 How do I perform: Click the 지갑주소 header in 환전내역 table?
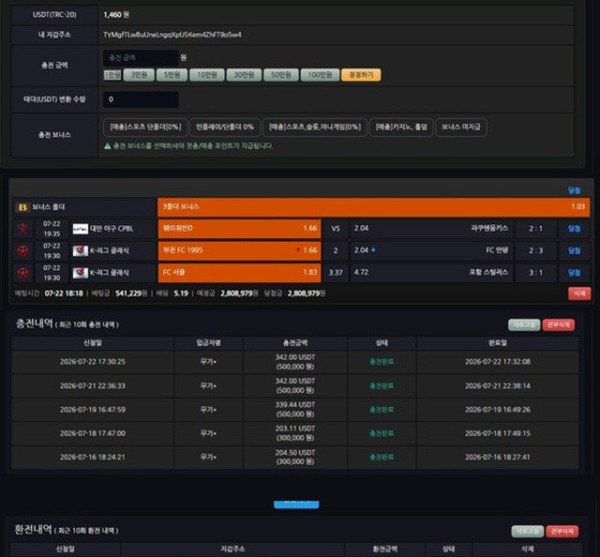(233, 549)
